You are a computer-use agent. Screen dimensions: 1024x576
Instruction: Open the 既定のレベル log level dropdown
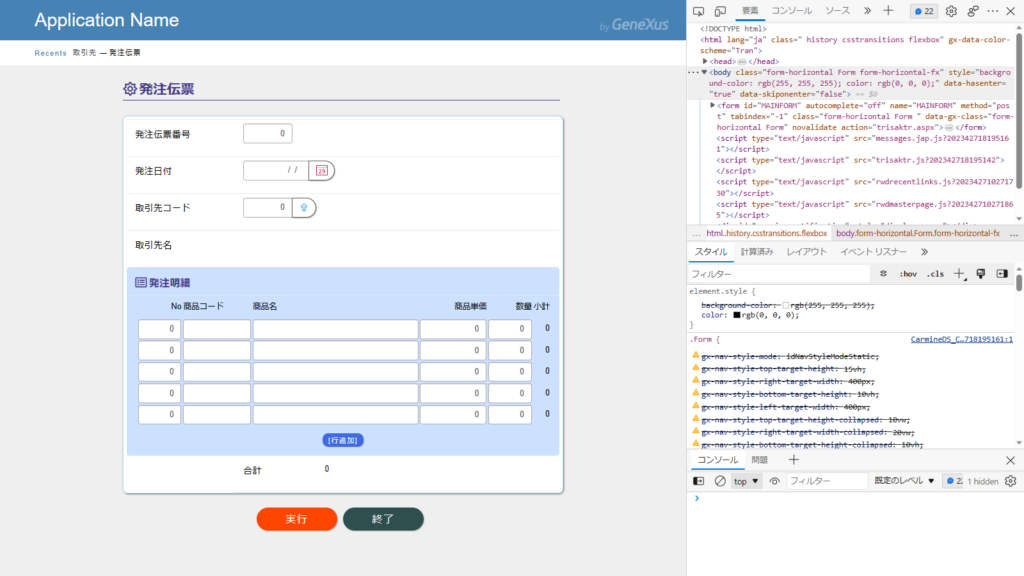(904, 481)
